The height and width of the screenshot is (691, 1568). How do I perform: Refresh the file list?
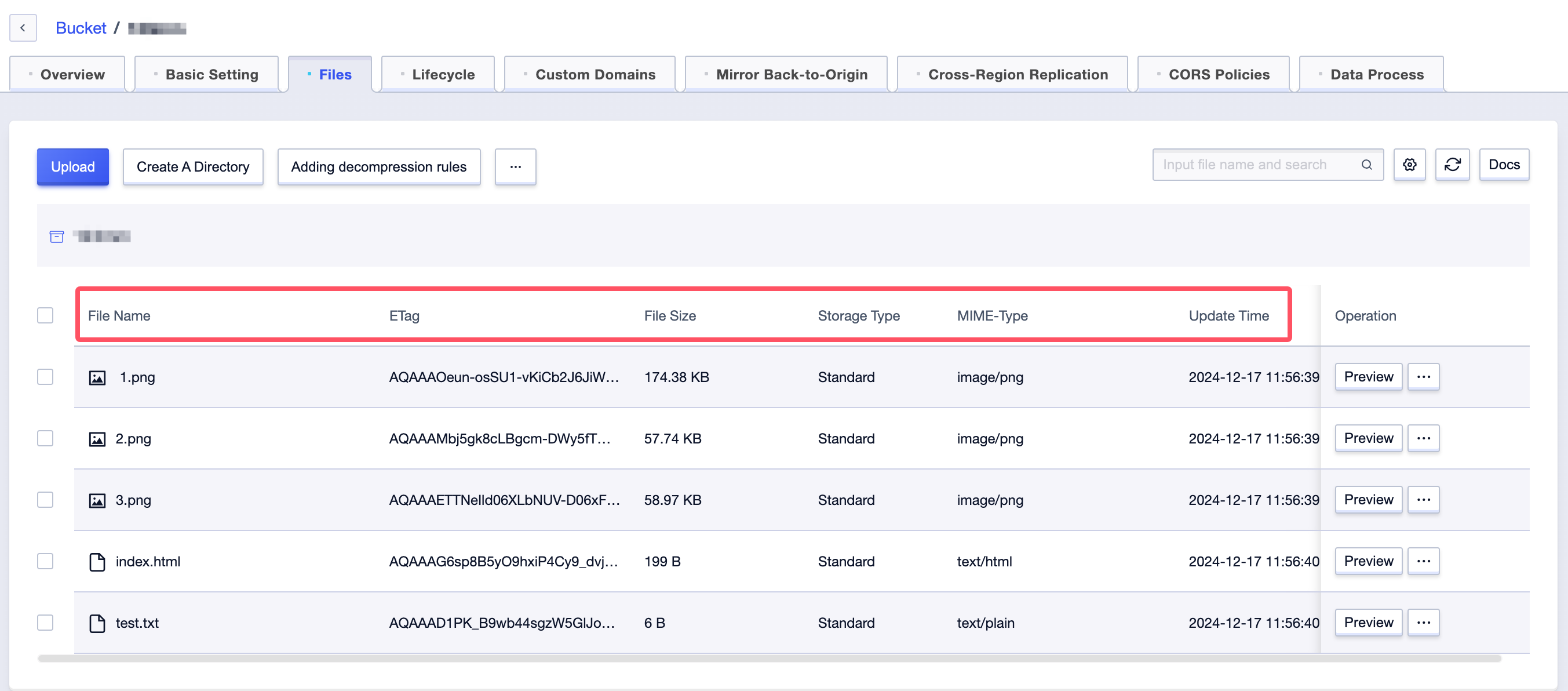(x=1452, y=165)
